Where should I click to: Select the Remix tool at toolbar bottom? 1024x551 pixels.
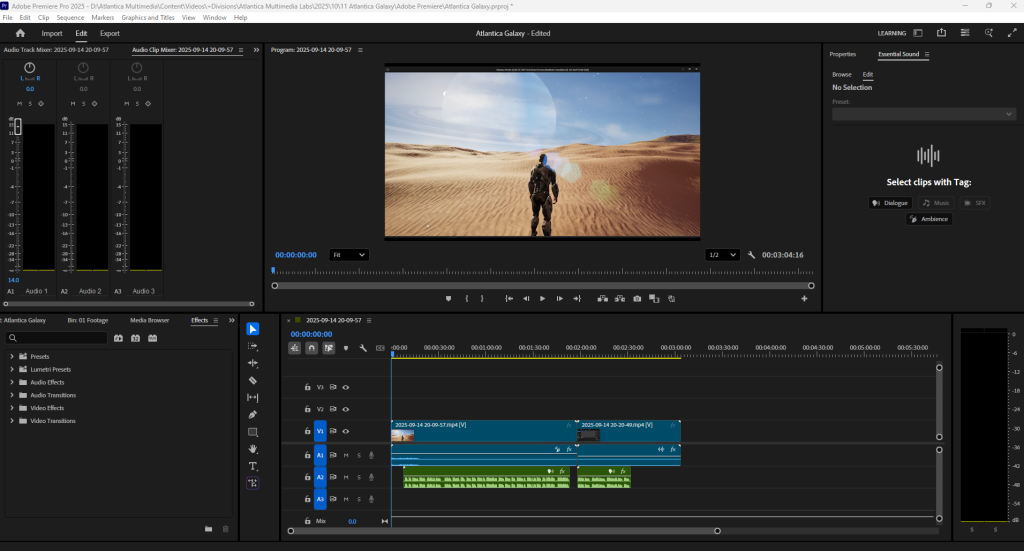click(253, 483)
